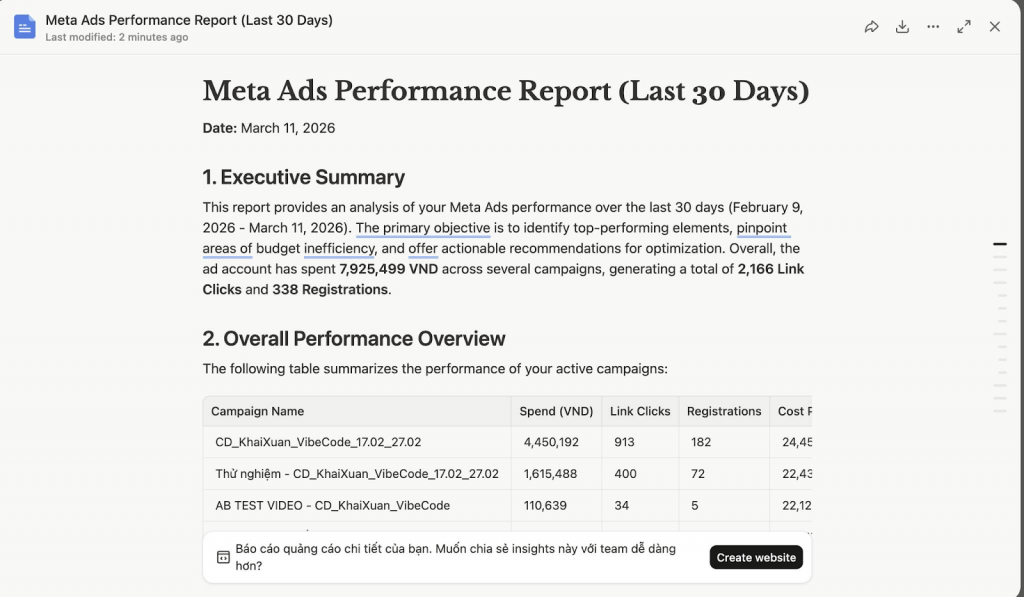Click the underlined phrase "The primary objective"
Screen dimensions: 1024x597
[x=422, y=228]
